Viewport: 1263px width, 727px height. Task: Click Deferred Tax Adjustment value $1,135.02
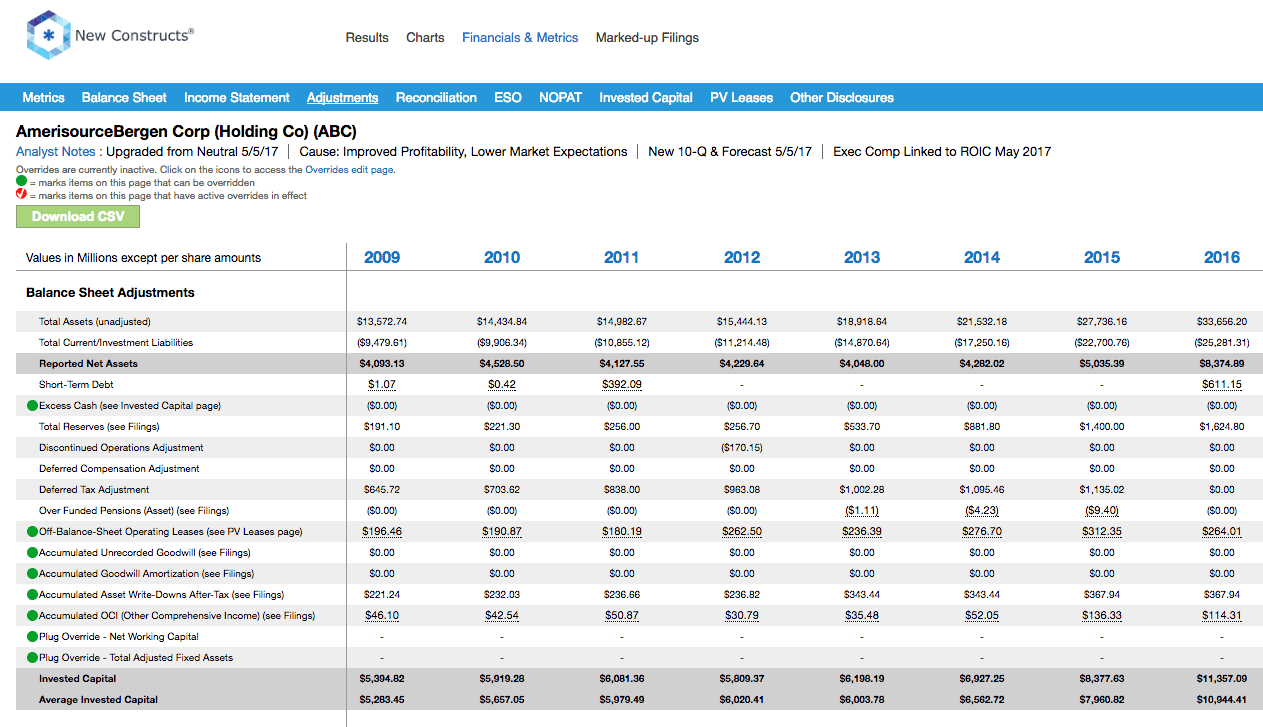point(1102,490)
